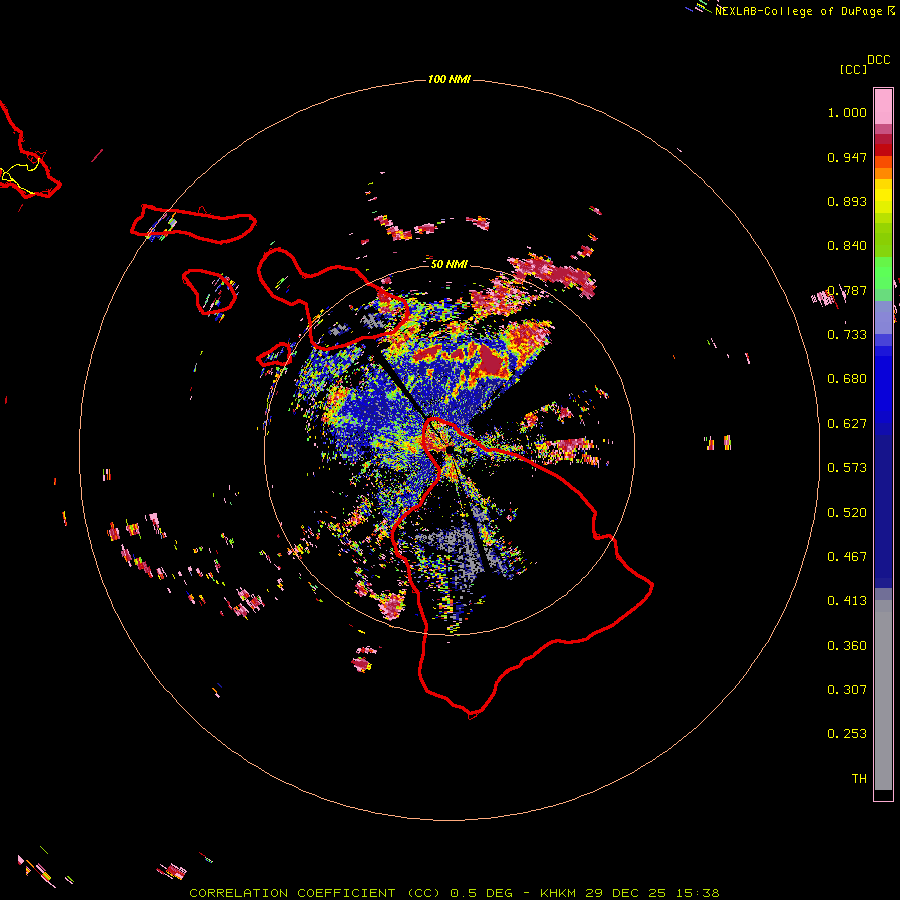Viewport: 900px width, 900px height.
Task: Click the NEXLAB-College of DuPage watermark text
Action: pyautogui.click(x=798, y=11)
